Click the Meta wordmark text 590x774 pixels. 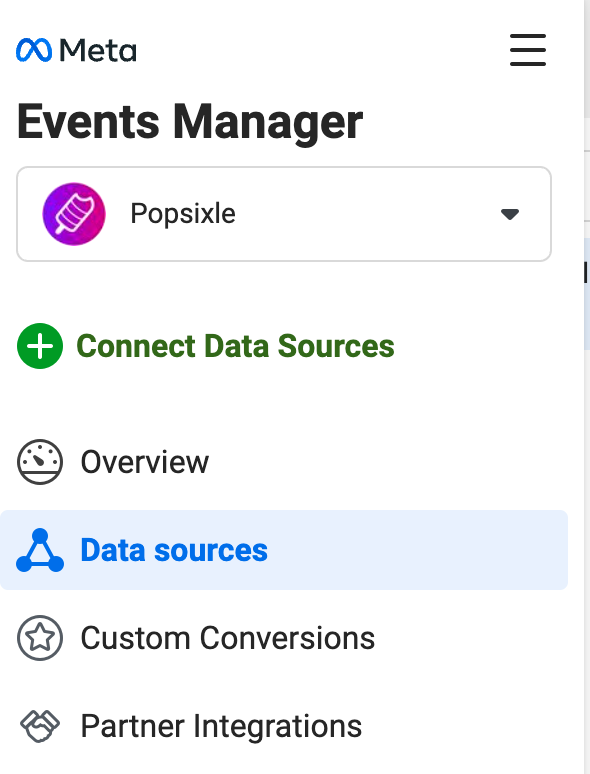point(98,50)
